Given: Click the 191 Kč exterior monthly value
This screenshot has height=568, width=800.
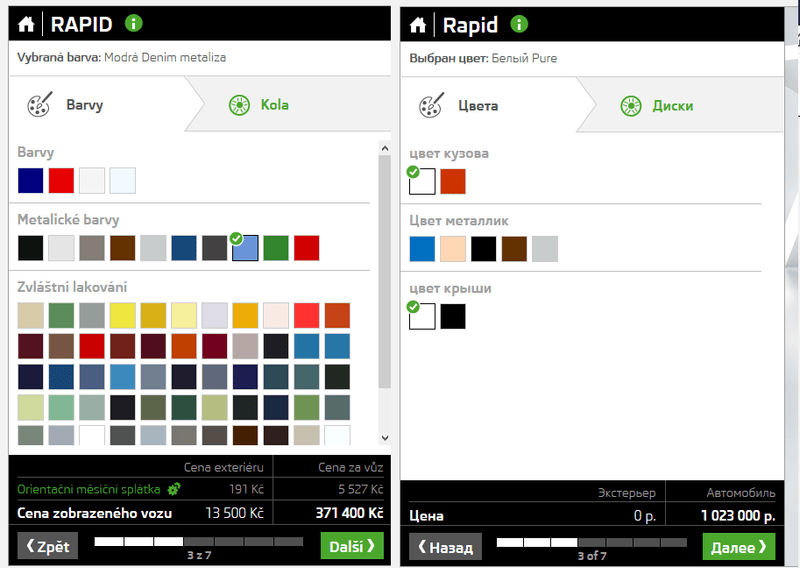Looking at the screenshot, I should pos(246,489).
